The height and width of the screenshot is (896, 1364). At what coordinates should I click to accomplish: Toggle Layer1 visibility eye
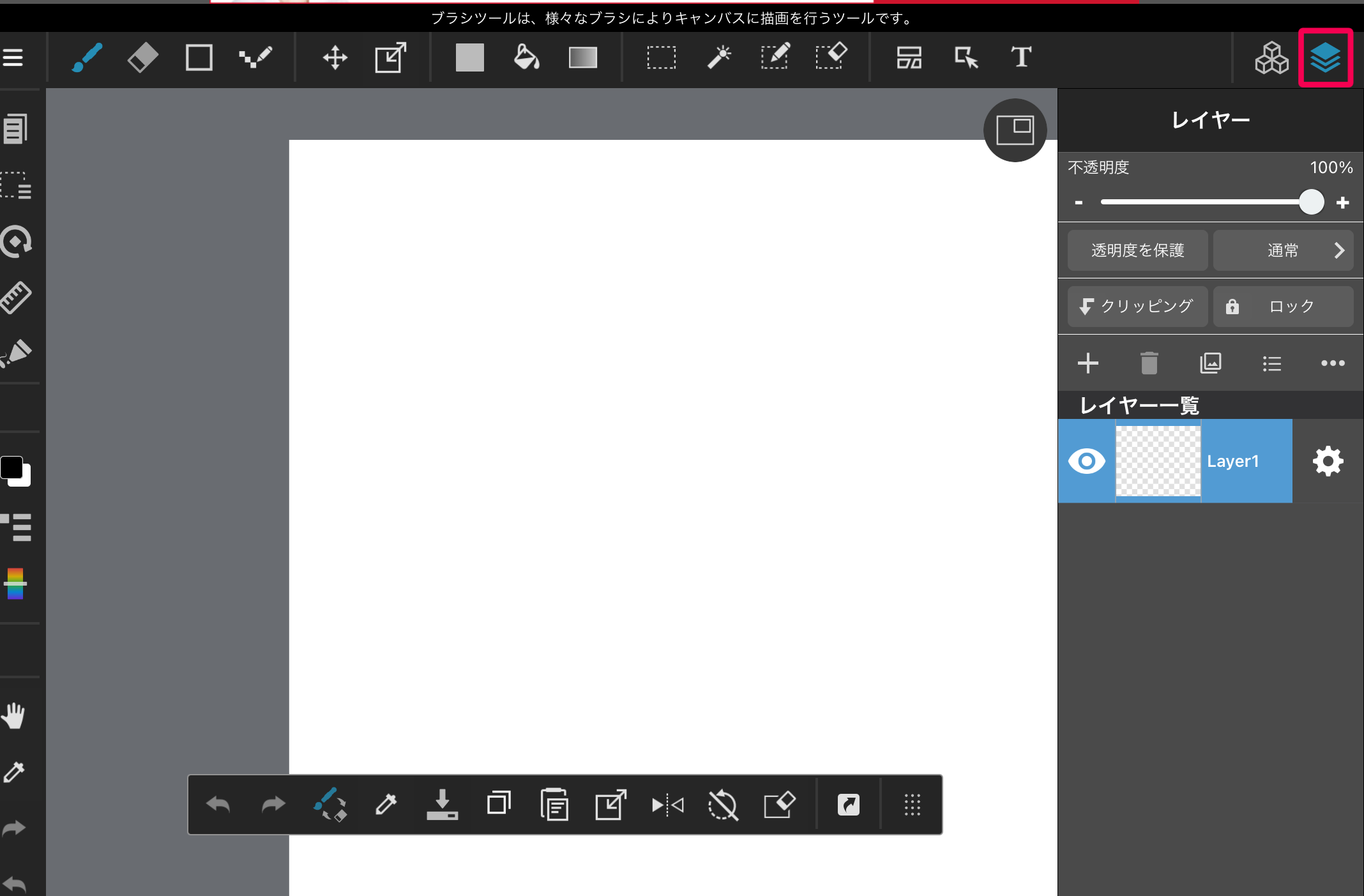tap(1086, 461)
